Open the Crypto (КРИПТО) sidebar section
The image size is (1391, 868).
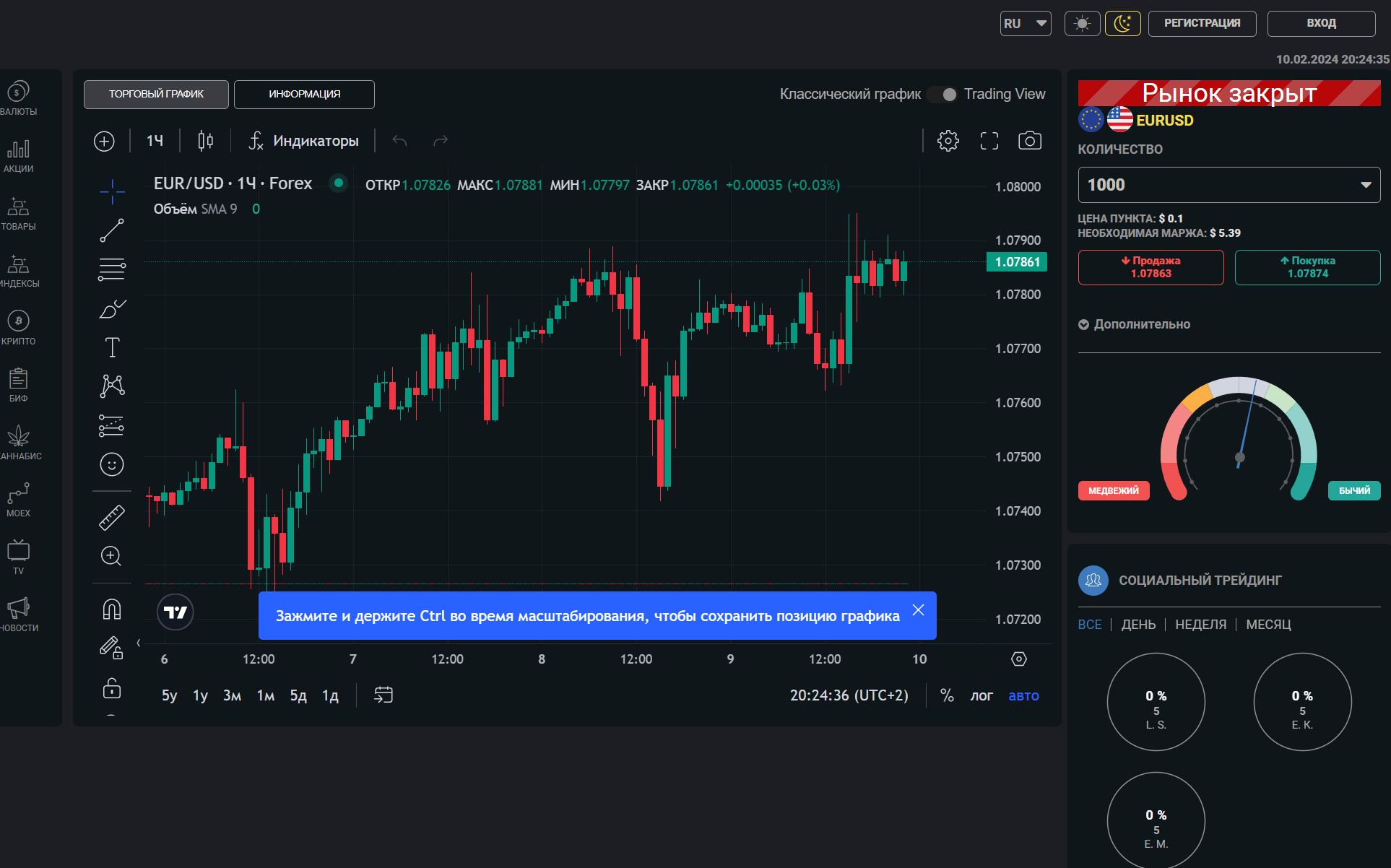coord(18,327)
